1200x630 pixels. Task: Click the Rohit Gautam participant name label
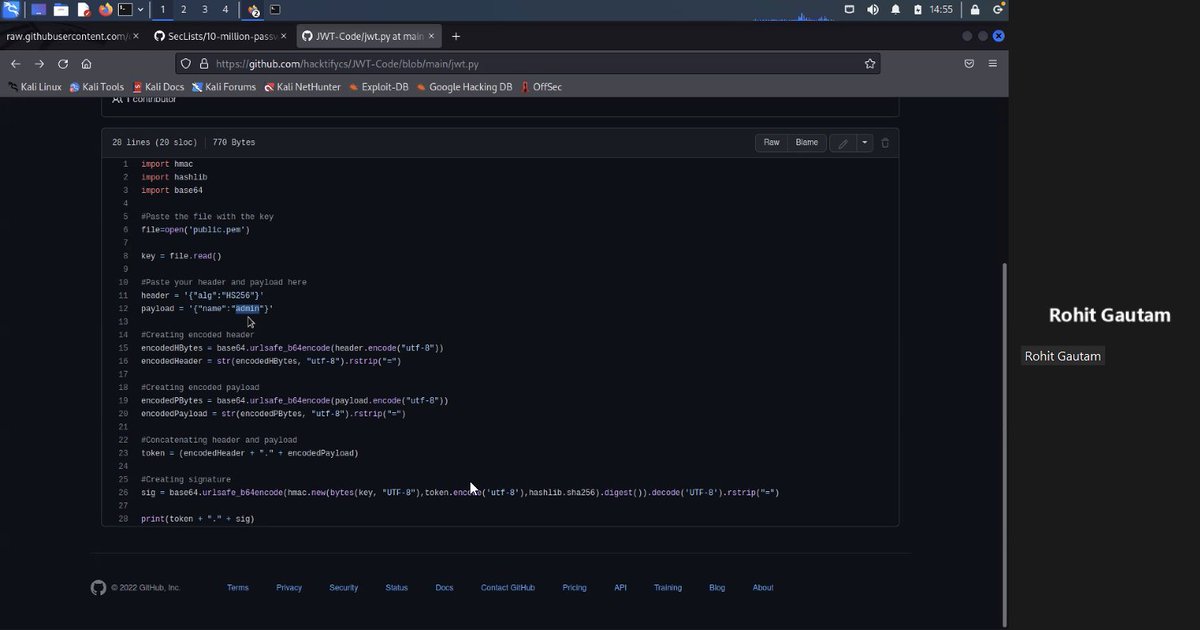pos(1062,356)
